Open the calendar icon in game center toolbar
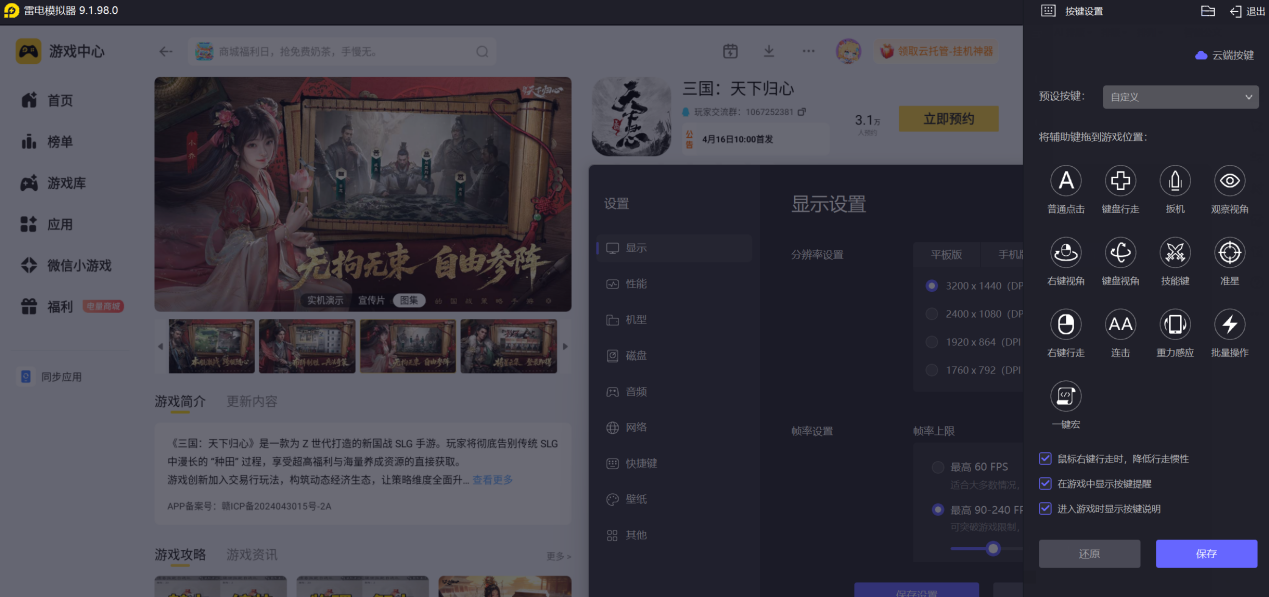1269x597 pixels. (731, 51)
